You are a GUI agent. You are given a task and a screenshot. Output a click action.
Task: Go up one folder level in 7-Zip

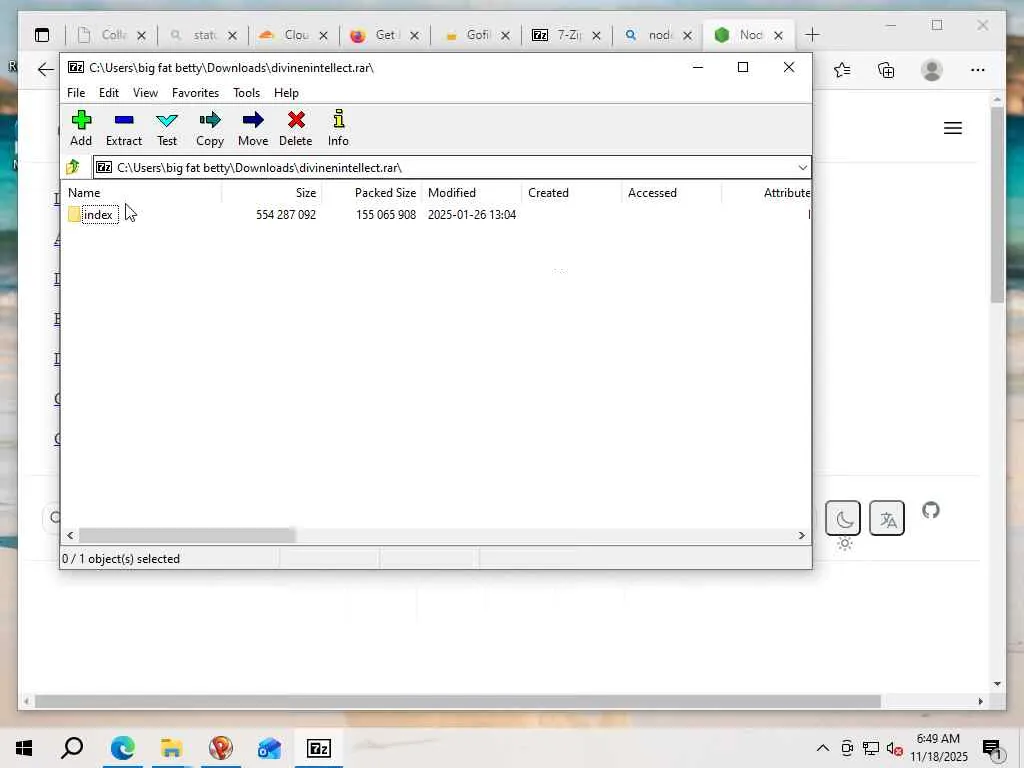click(x=73, y=167)
